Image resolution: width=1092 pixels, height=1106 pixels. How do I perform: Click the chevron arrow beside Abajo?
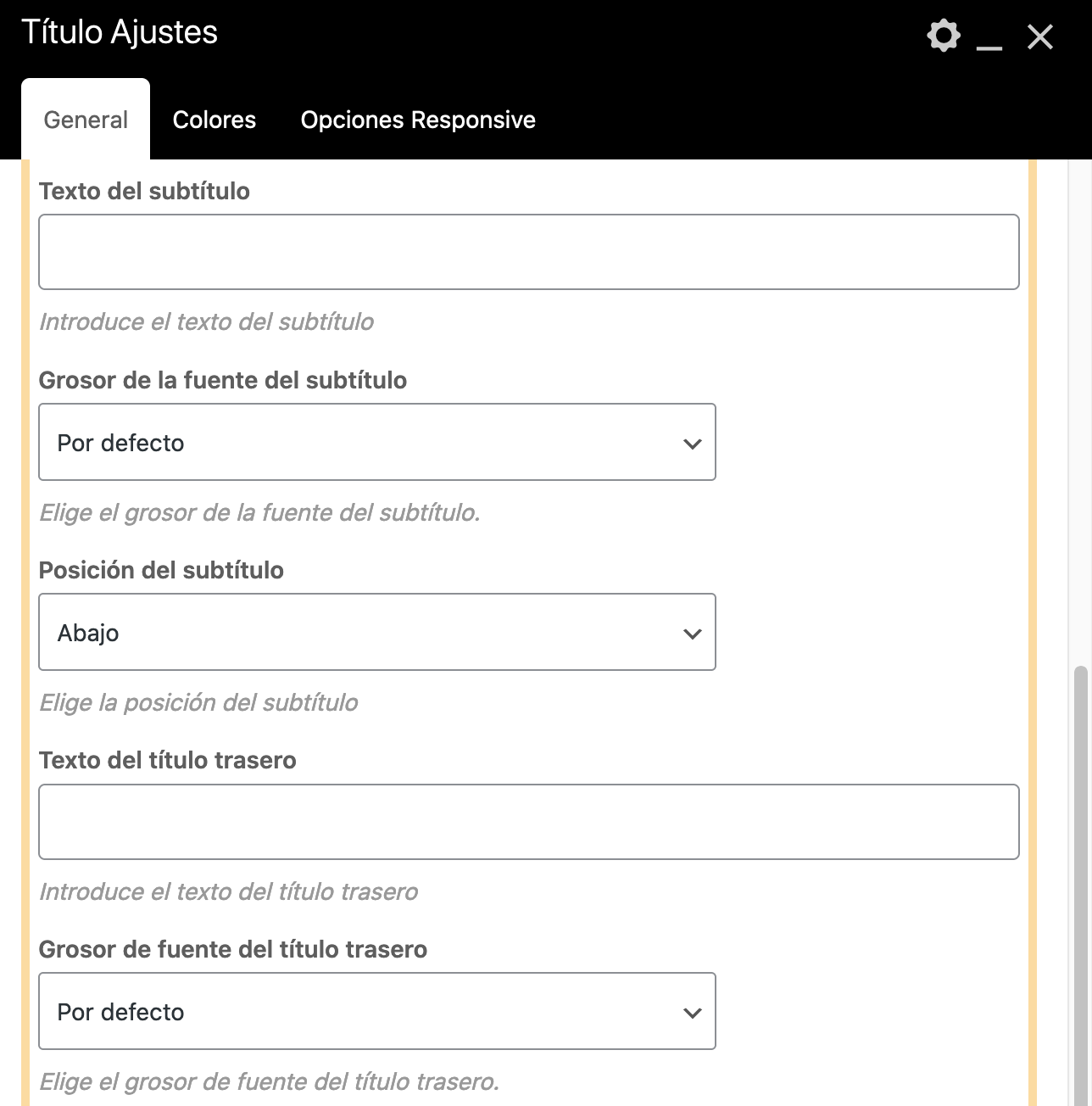[692, 634]
